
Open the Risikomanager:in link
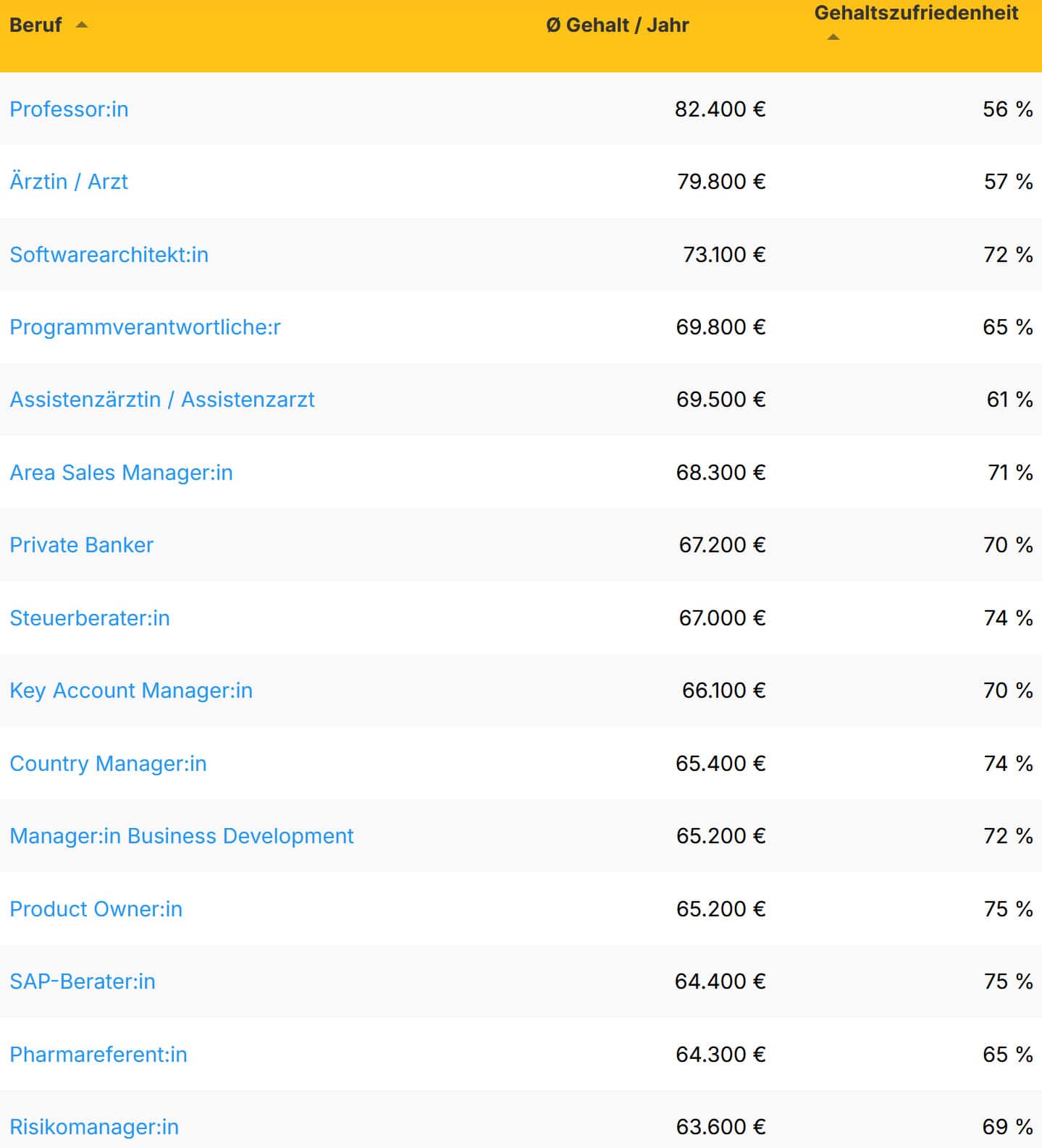coord(94,1127)
